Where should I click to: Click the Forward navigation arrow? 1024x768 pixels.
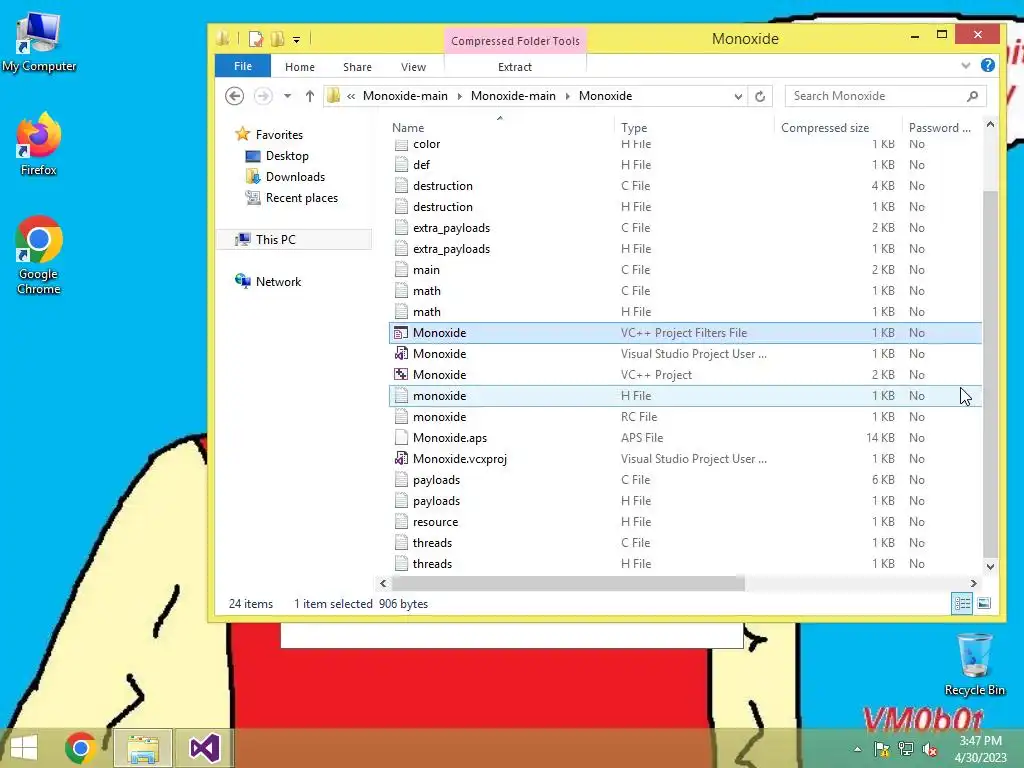tap(263, 96)
